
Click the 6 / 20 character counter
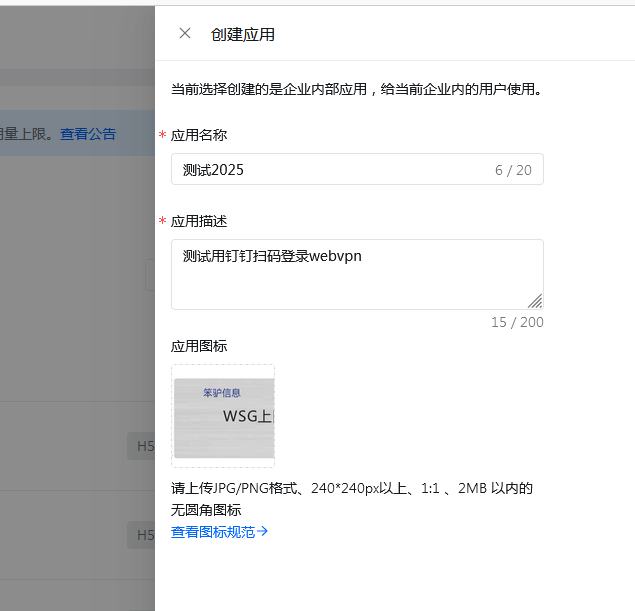[x=513, y=170]
